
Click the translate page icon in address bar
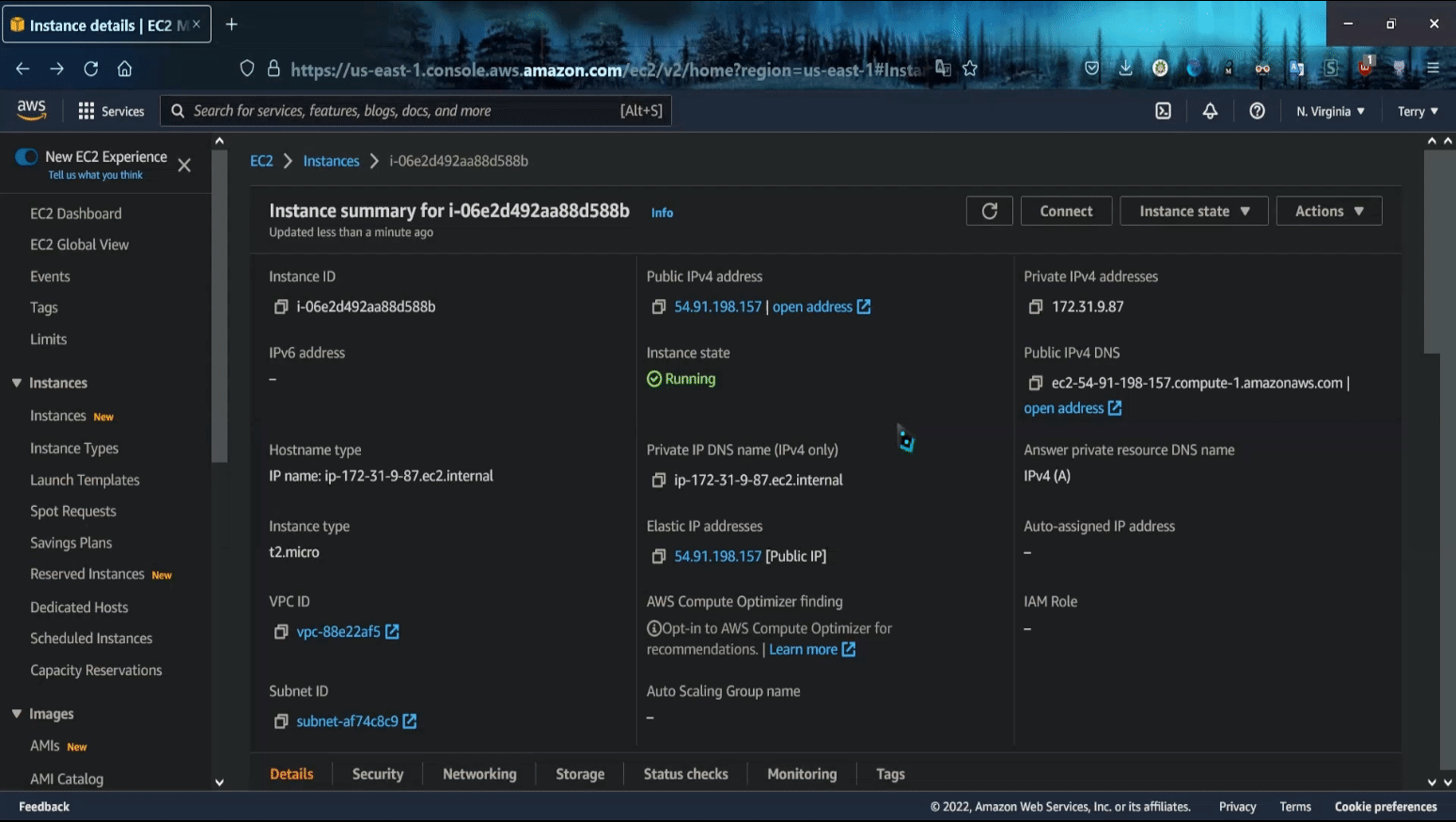943,68
